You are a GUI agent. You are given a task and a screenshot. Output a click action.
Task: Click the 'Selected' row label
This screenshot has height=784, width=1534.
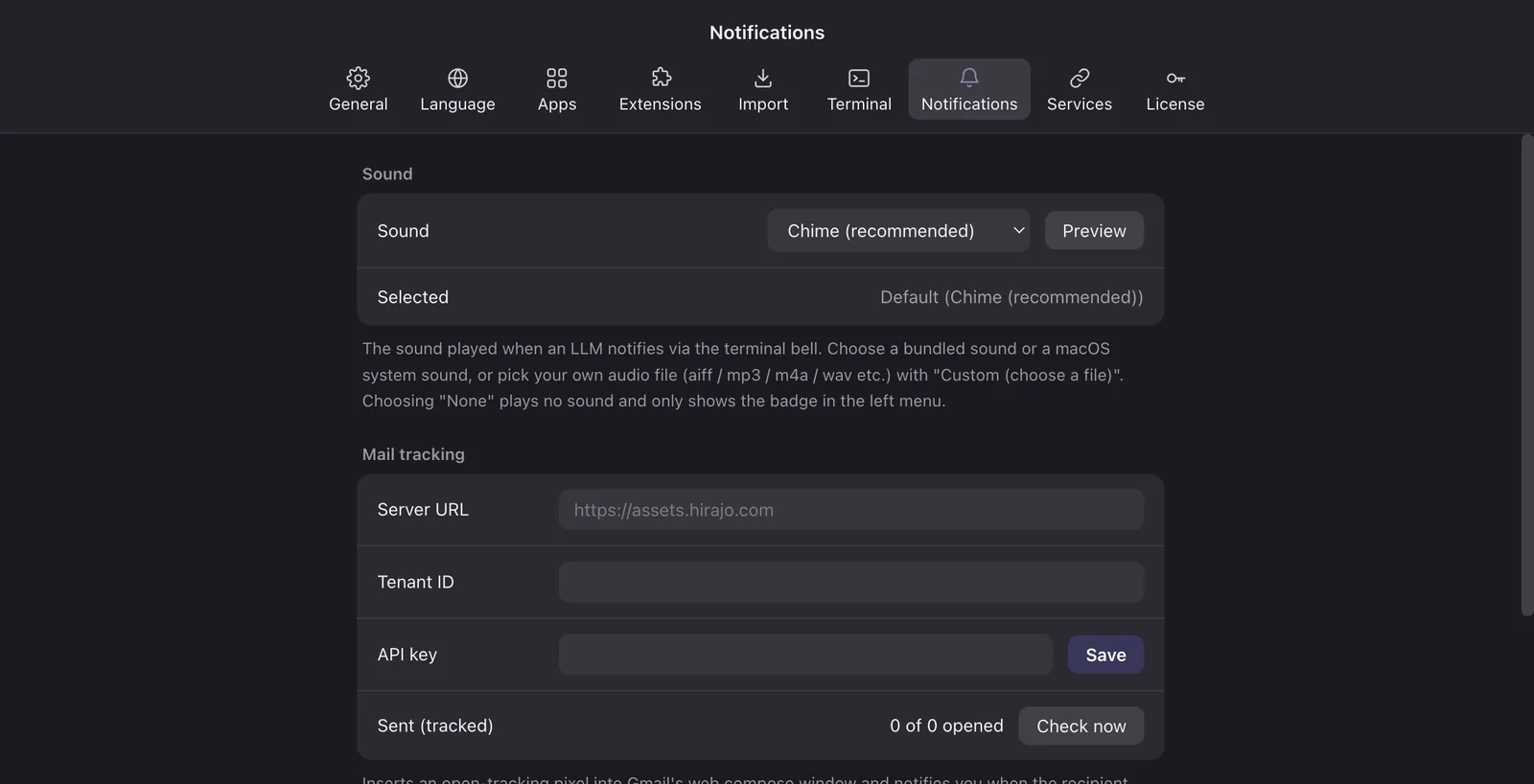coord(413,297)
